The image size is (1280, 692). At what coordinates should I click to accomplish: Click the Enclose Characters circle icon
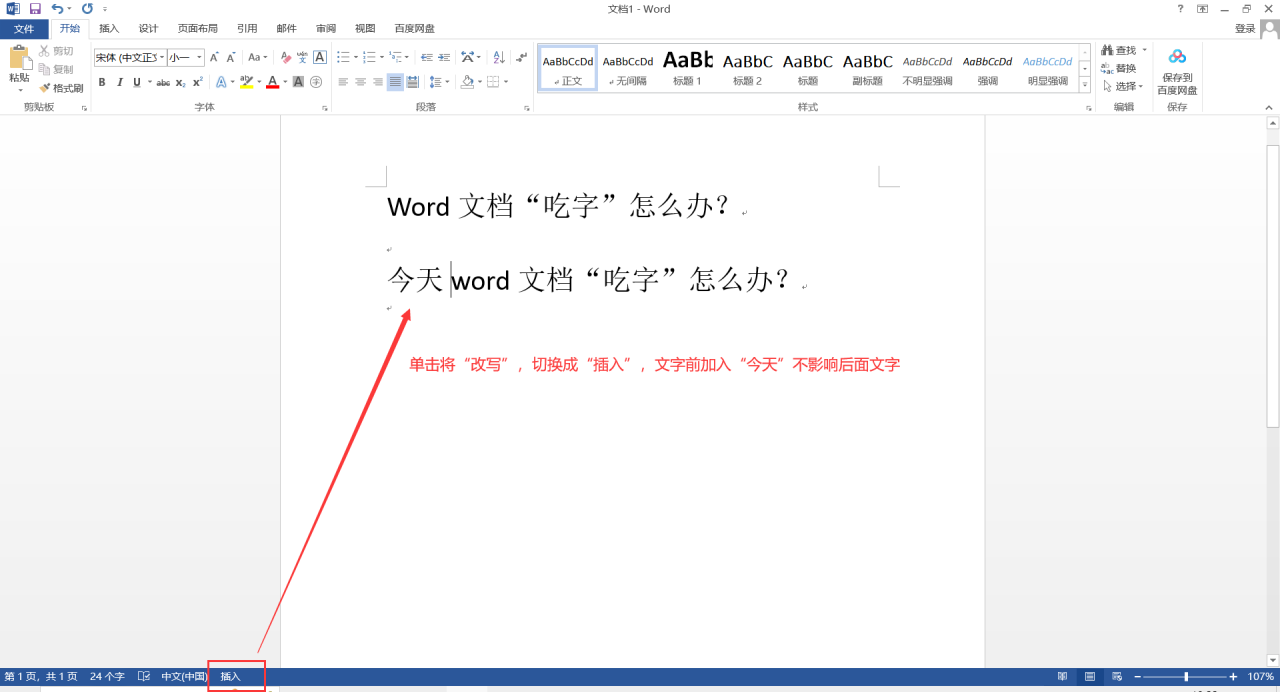tap(316, 82)
